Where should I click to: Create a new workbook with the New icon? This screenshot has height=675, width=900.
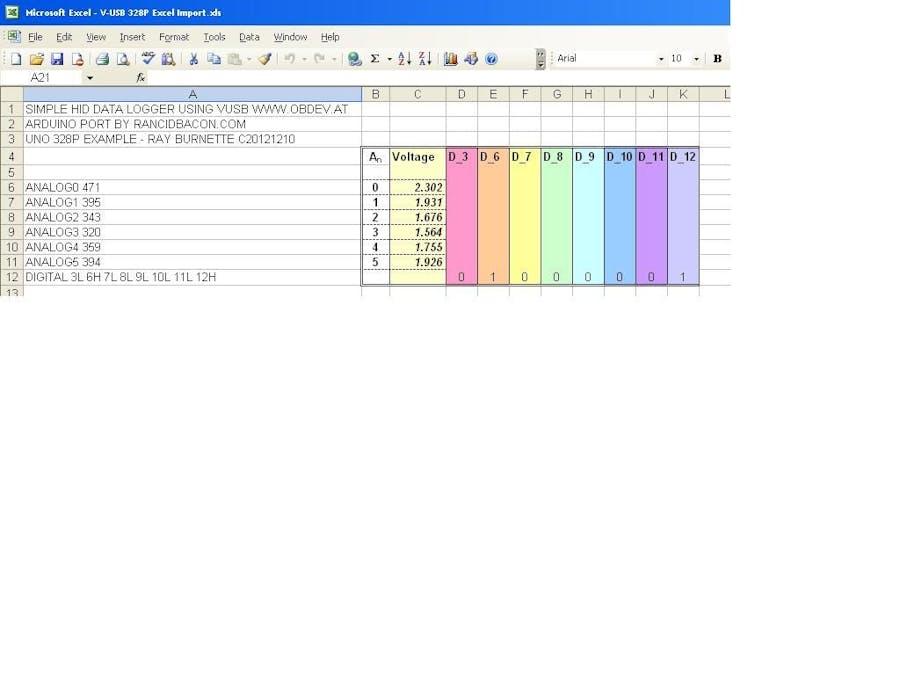16,59
